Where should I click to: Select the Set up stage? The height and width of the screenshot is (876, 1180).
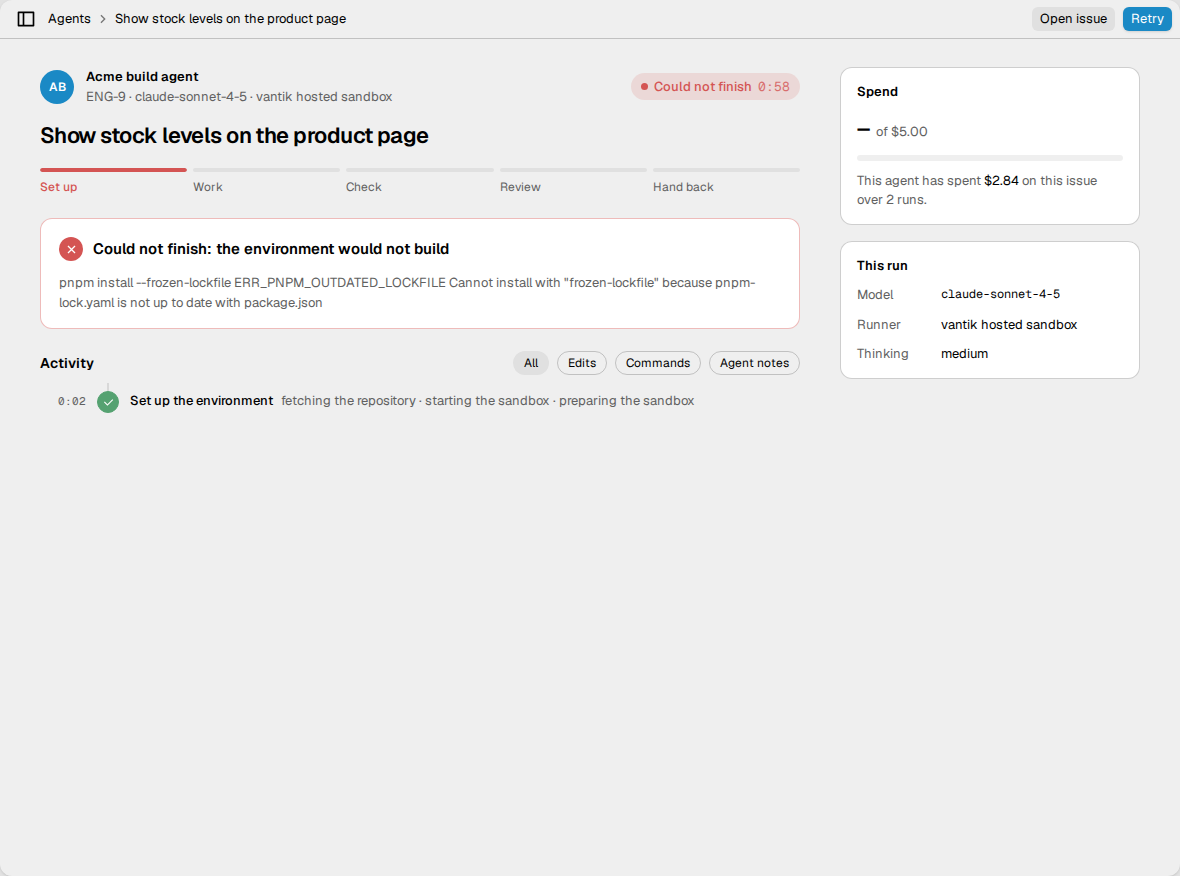[x=113, y=181]
